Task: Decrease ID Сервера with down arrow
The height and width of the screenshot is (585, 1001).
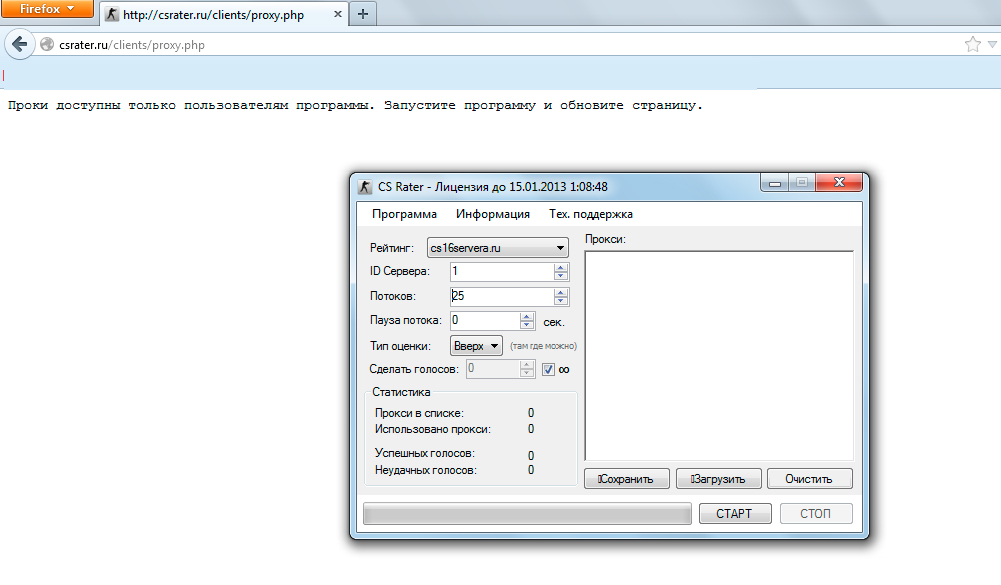Action: tap(561, 276)
